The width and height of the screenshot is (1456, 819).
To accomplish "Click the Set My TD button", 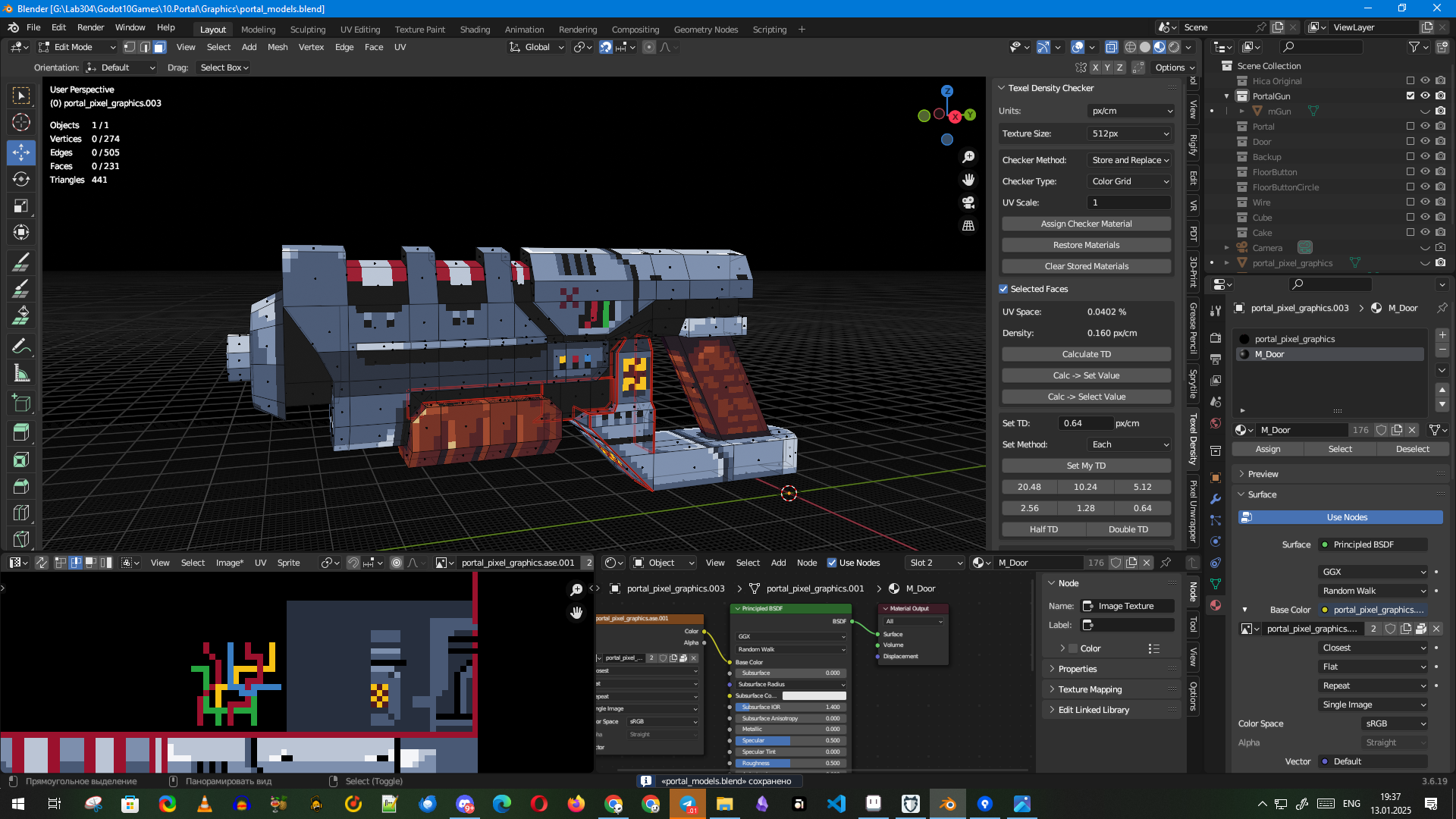I will click(x=1086, y=466).
